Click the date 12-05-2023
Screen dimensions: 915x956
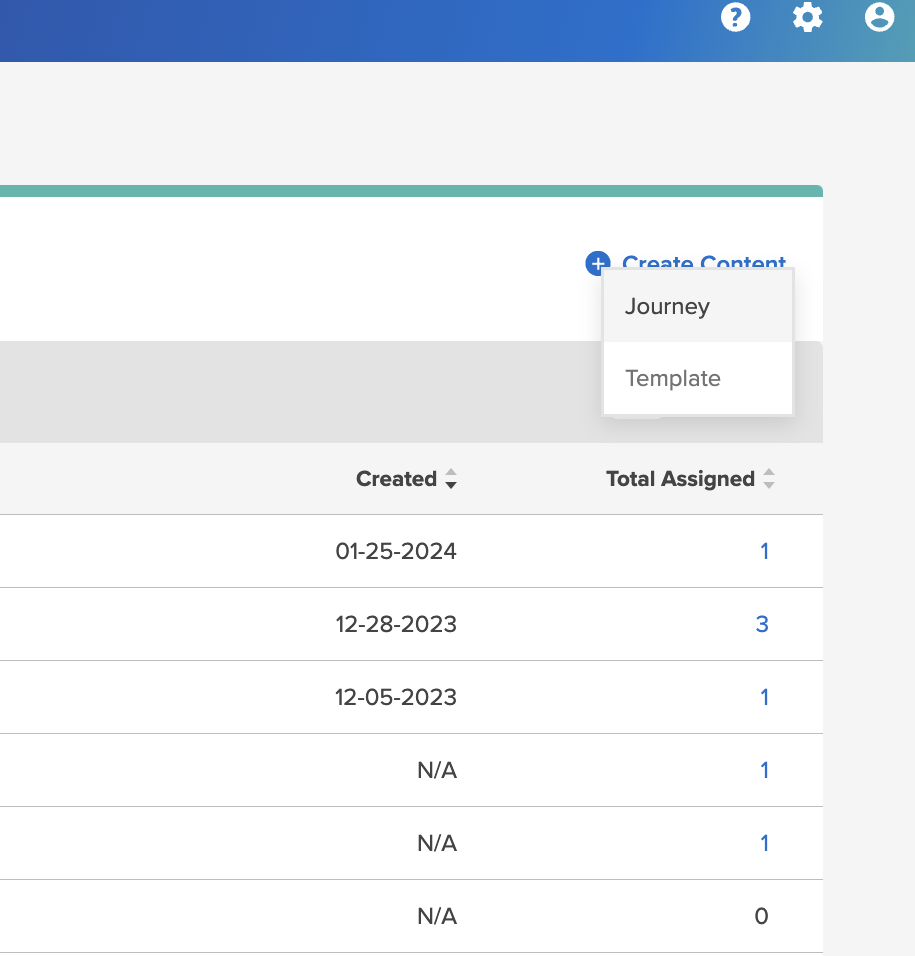point(396,697)
